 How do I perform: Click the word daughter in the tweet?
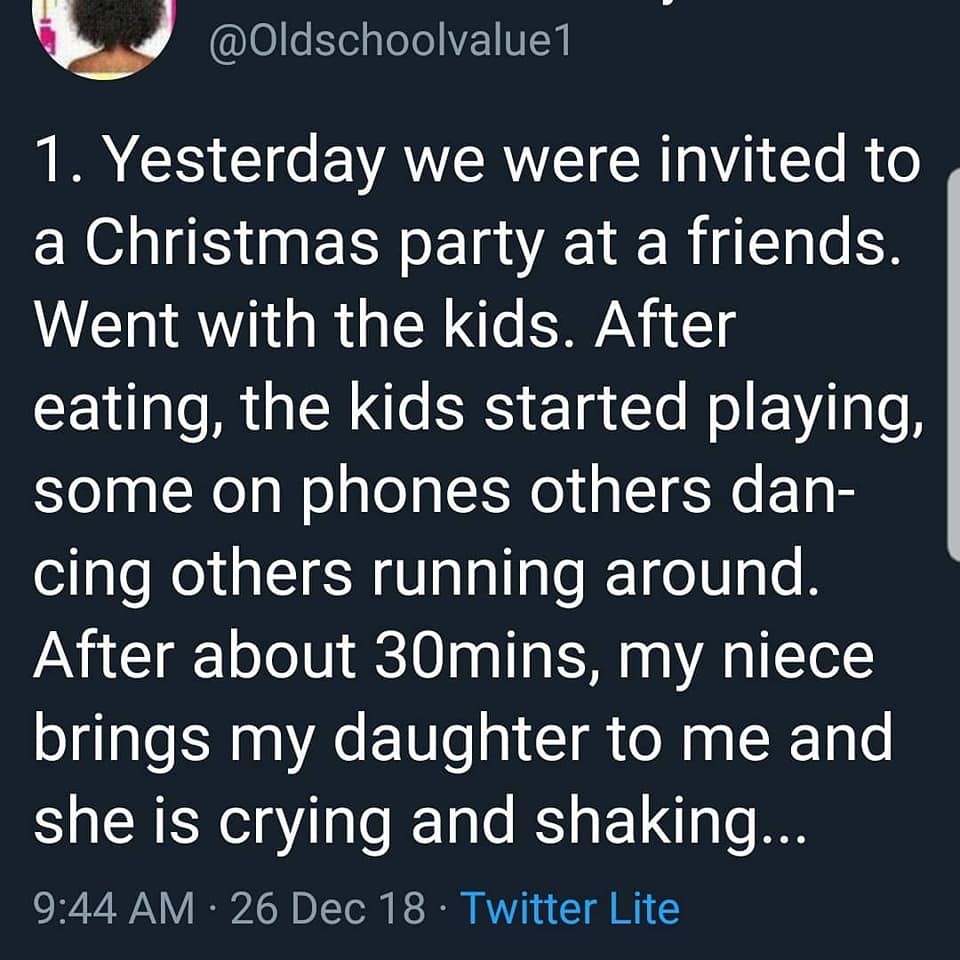(x=461, y=741)
